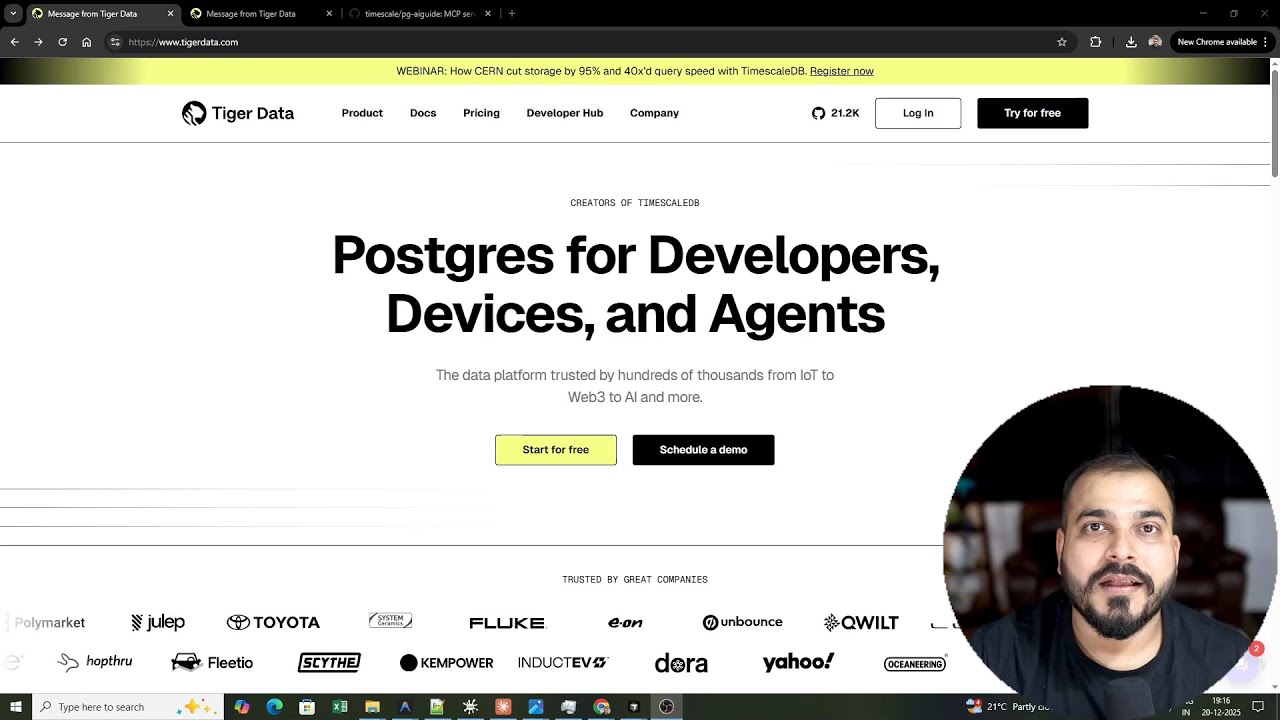Image resolution: width=1280 pixels, height=720 pixels.
Task: Click the Fleetio logo
Action: click(x=212, y=662)
